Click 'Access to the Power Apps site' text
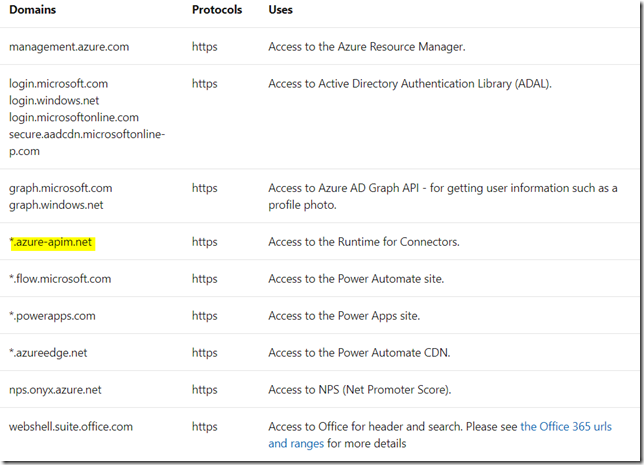This screenshot has height=465, width=644. pyautogui.click(x=344, y=316)
